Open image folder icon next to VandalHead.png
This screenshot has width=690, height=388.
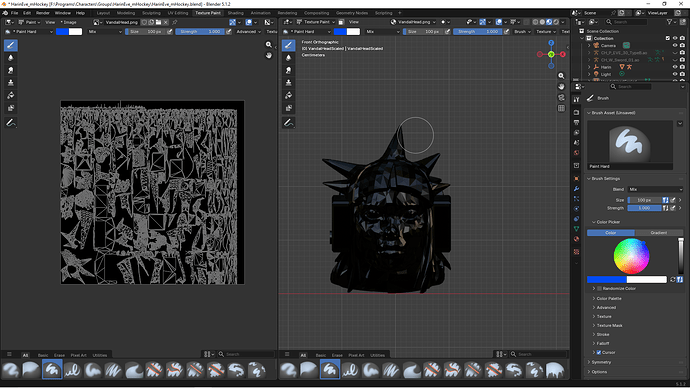pyautogui.click(x=158, y=22)
